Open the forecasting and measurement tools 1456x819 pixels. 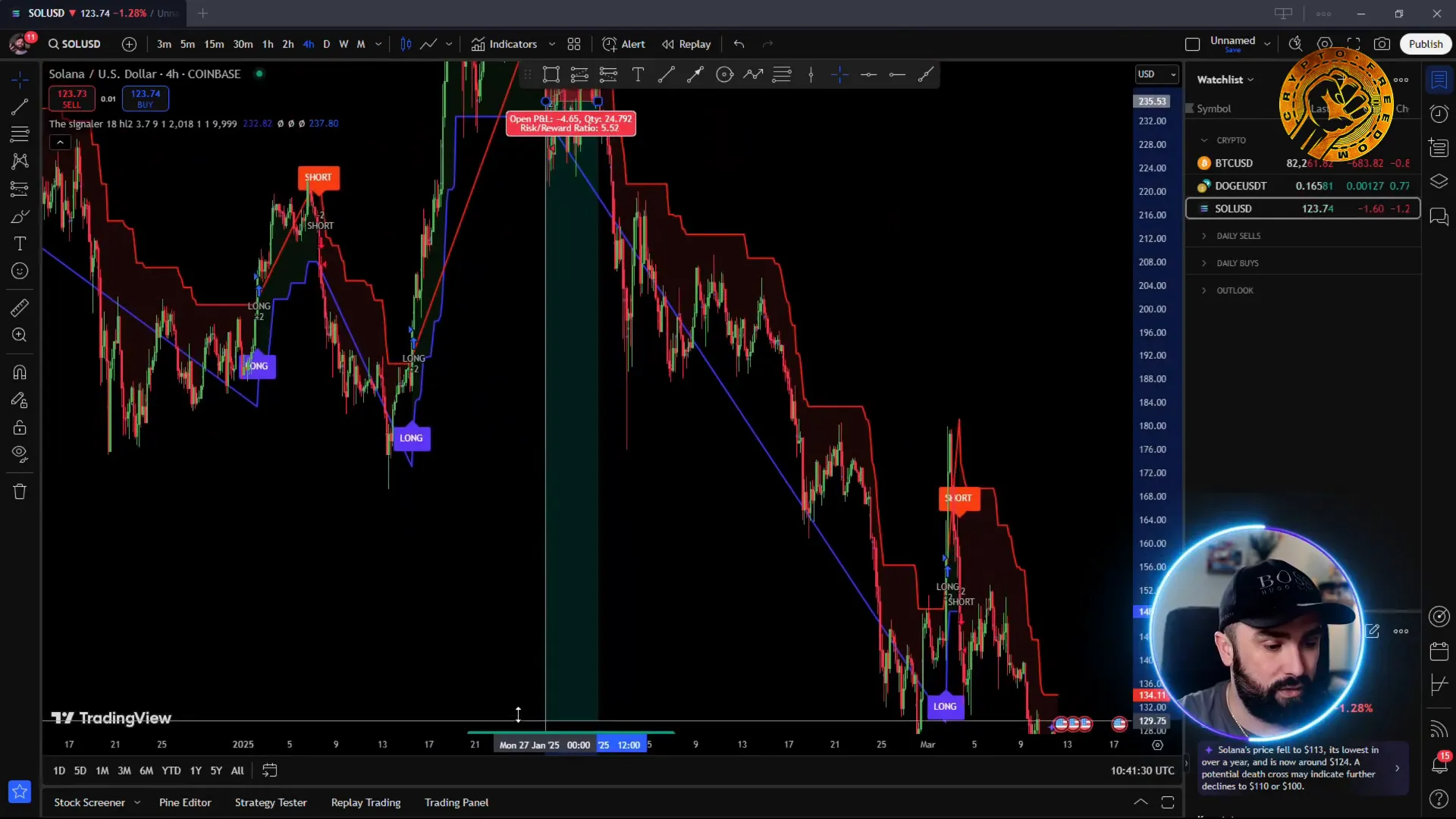pos(20,189)
